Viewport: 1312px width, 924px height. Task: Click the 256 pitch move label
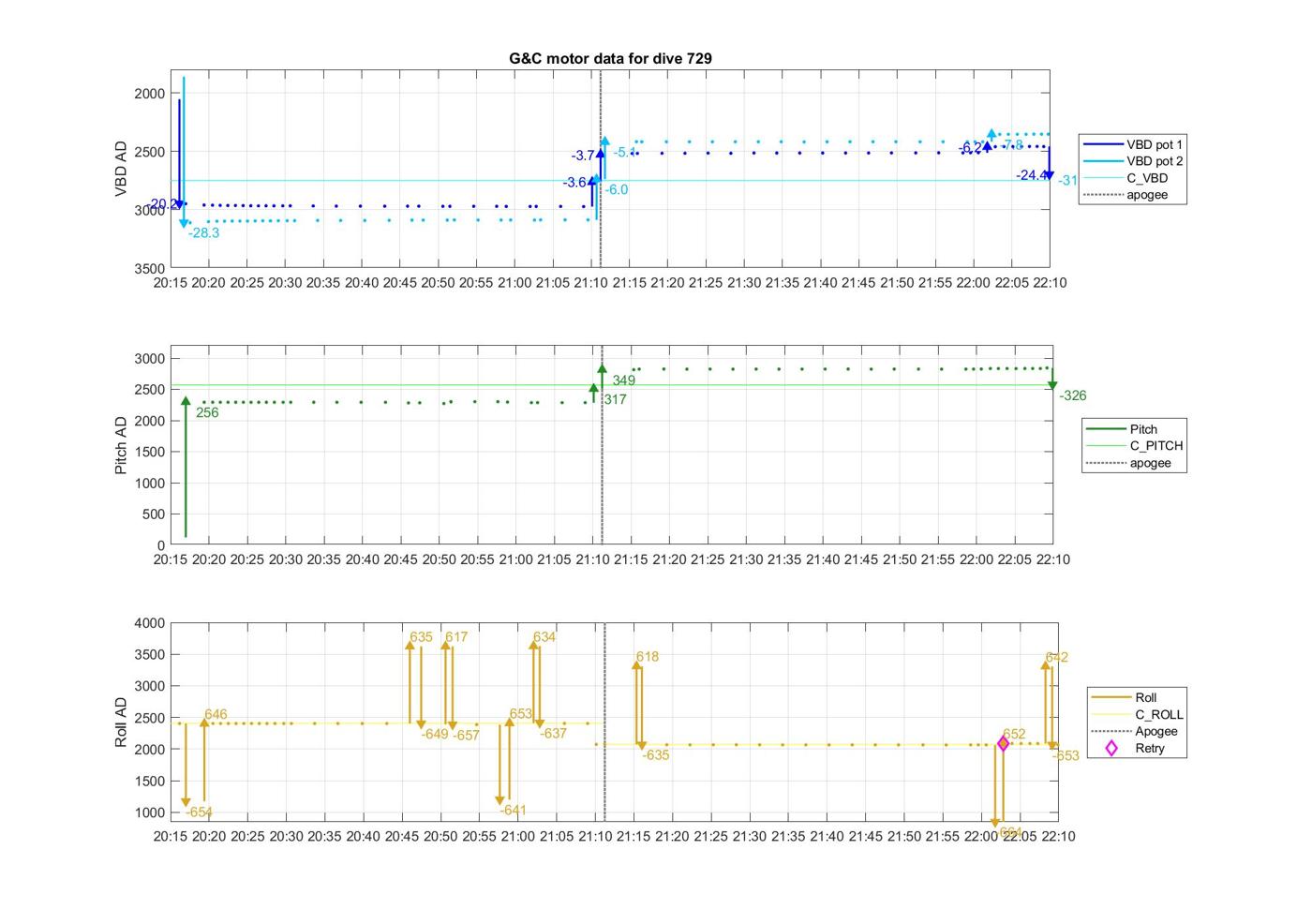[x=207, y=412]
